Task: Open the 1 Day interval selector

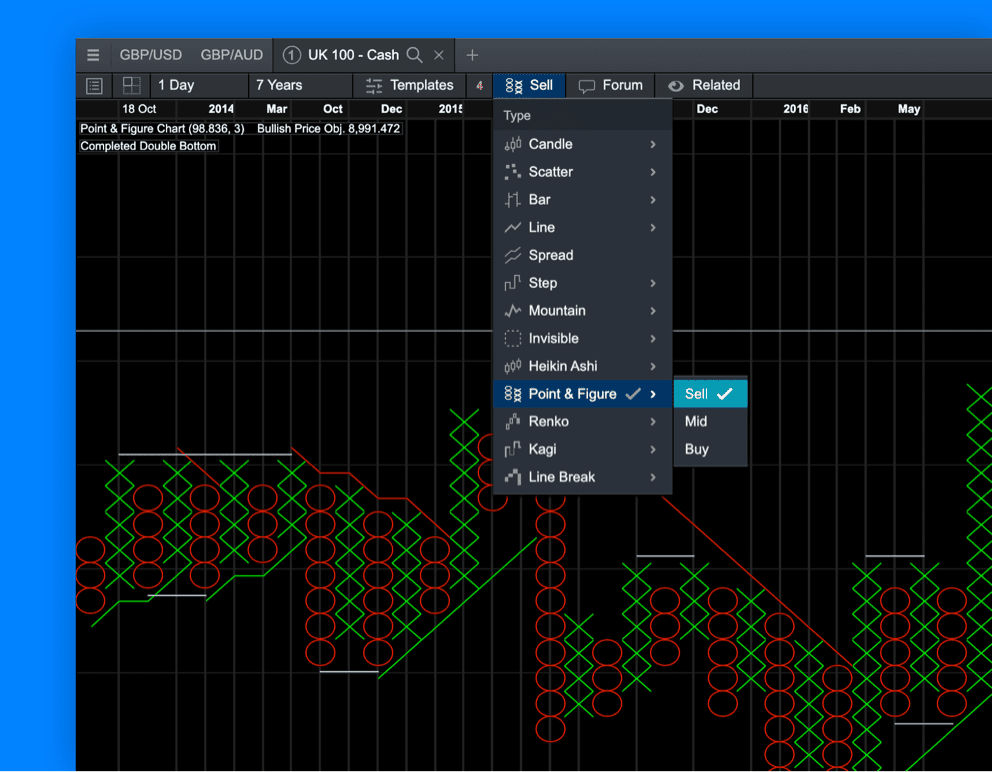Action: click(x=199, y=85)
